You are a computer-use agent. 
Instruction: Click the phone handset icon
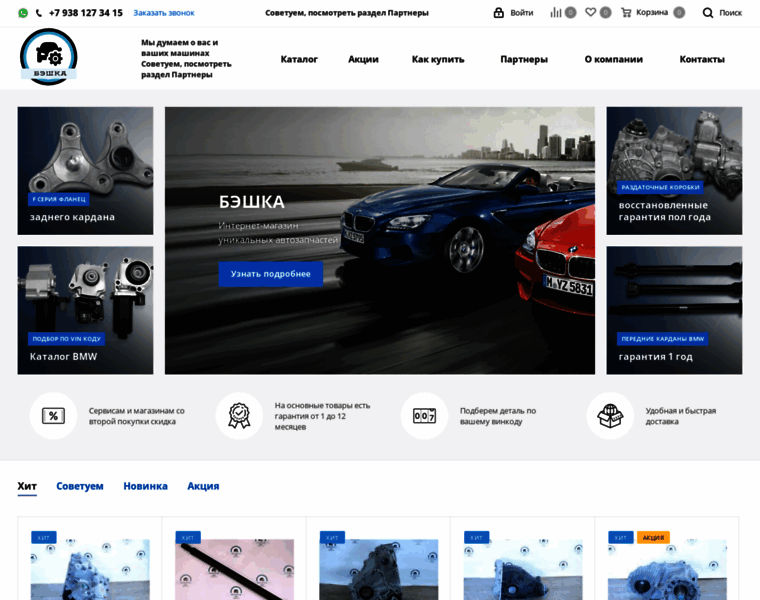(39, 13)
